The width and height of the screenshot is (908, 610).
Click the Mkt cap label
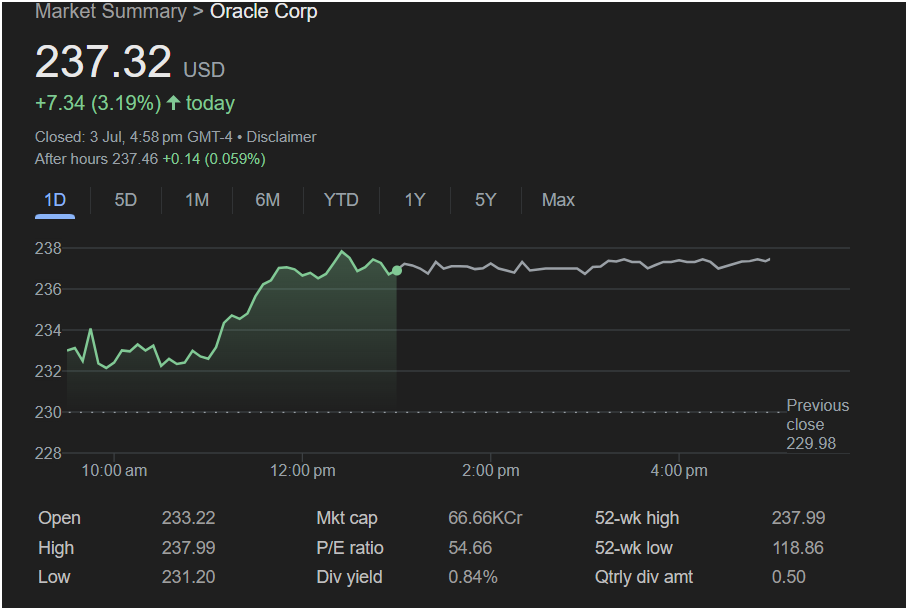click(347, 518)
